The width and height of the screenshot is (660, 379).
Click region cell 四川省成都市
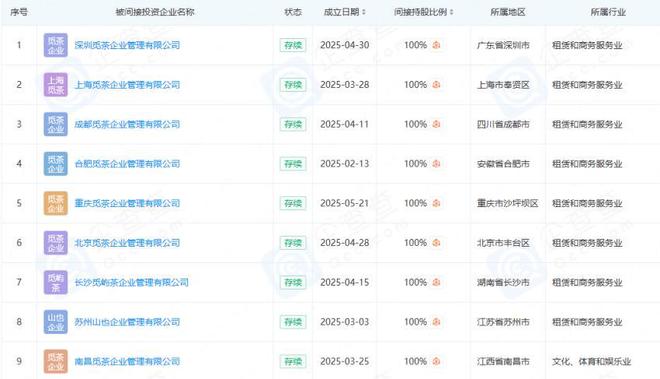503,124
